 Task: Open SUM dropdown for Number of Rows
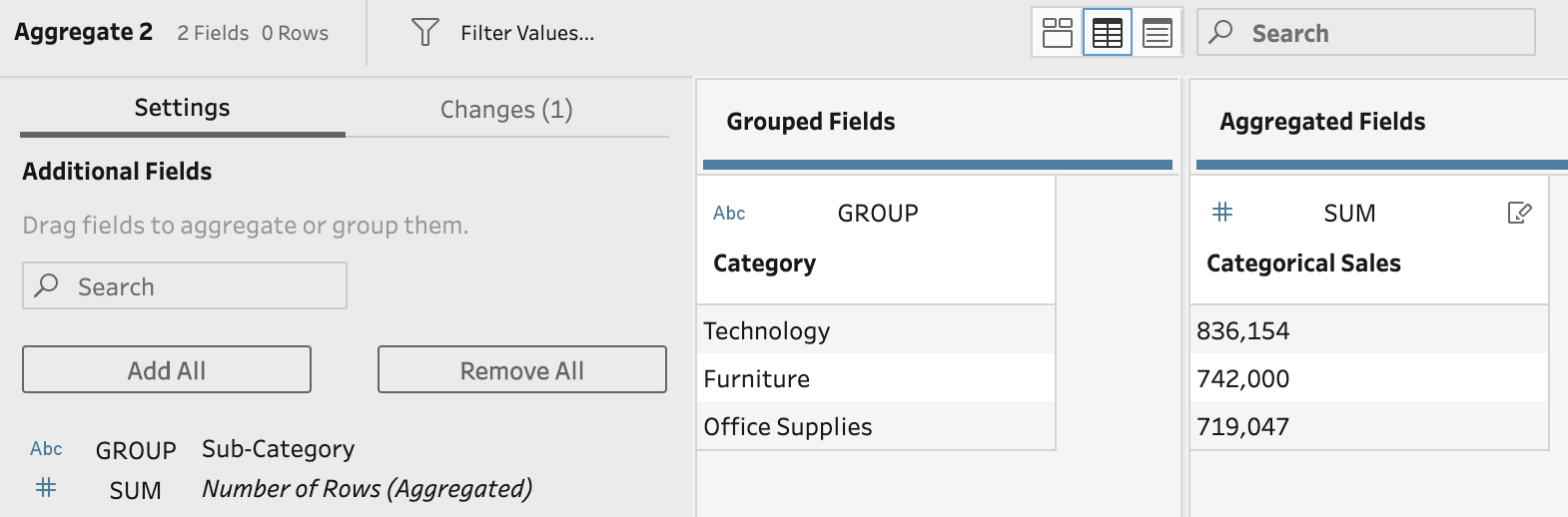pos(136,490)
